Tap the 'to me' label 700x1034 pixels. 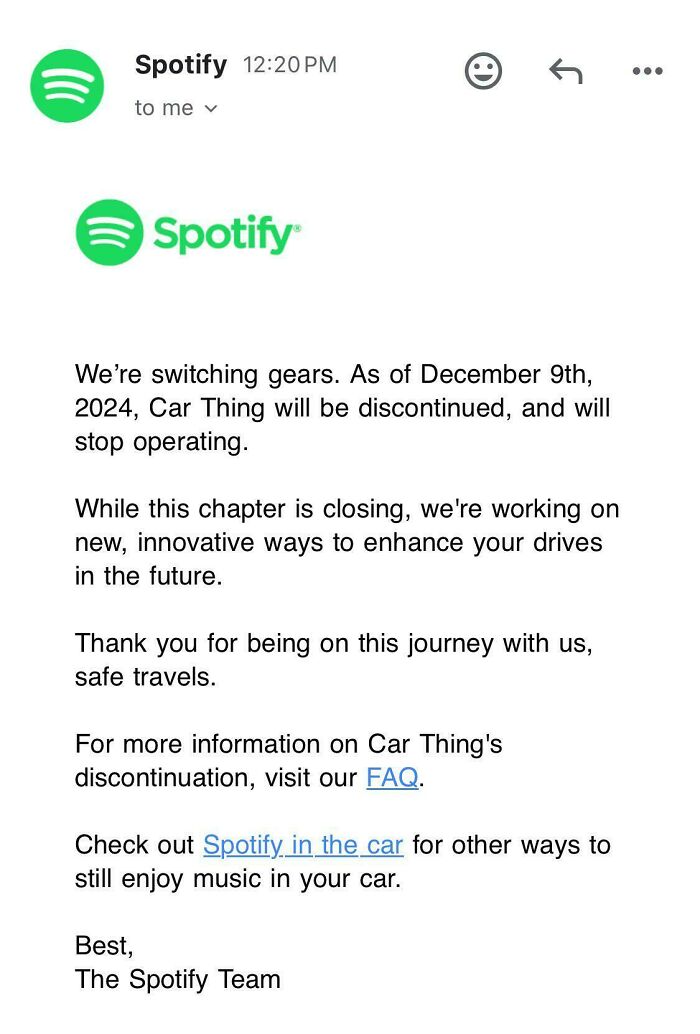click(x=162, y=108)
